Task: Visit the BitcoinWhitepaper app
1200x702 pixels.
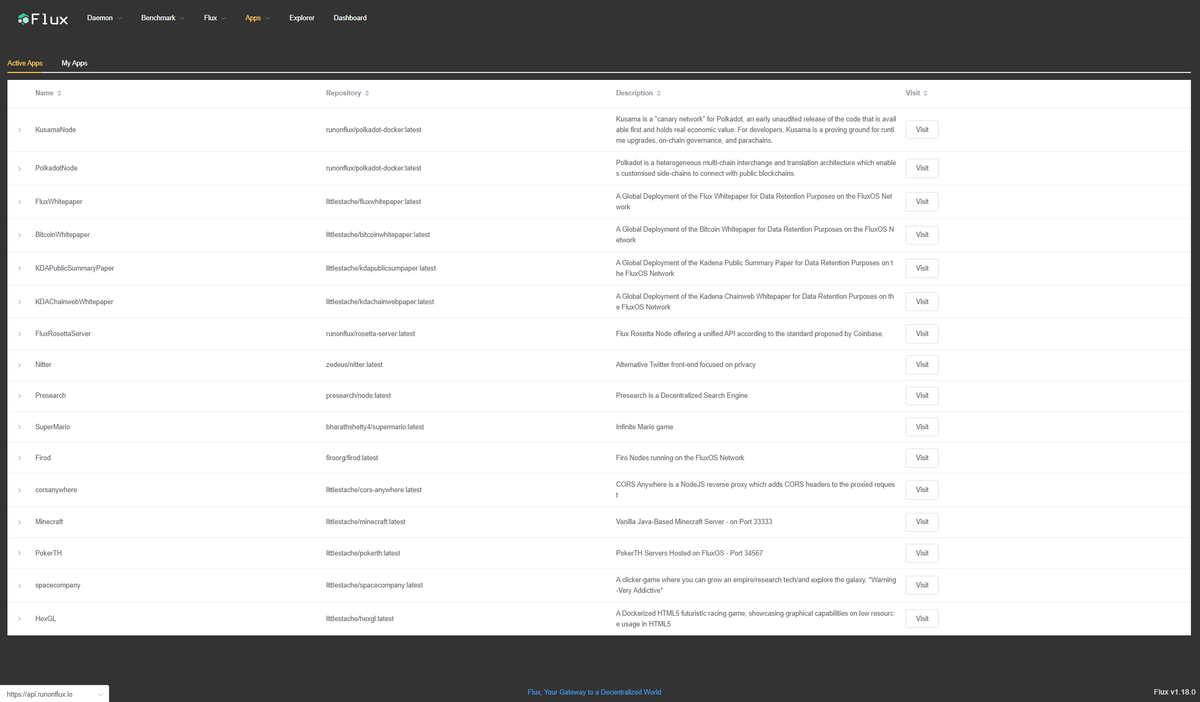Action: [922, 235]
